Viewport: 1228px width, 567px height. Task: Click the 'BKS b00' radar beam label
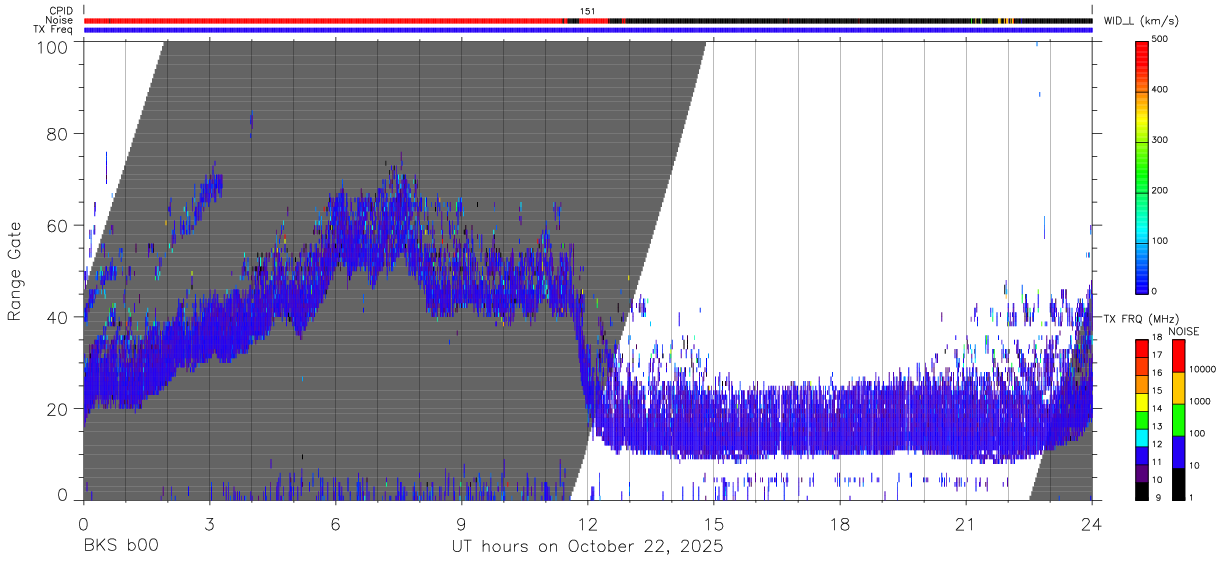pyautogui.click(x=119, y=547)
